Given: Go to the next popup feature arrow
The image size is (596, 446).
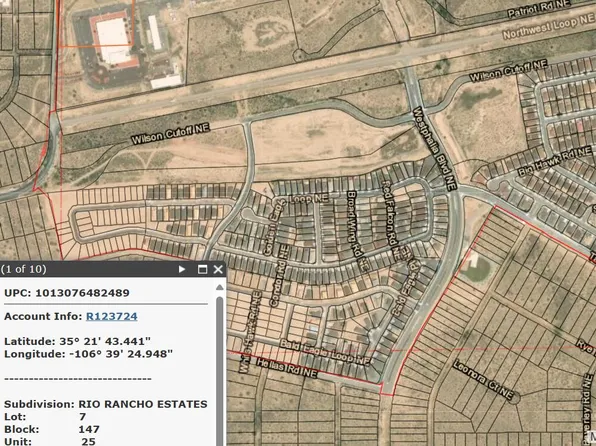Looking at the screenshot, I should pyautogui.click(x=182, y=269).
